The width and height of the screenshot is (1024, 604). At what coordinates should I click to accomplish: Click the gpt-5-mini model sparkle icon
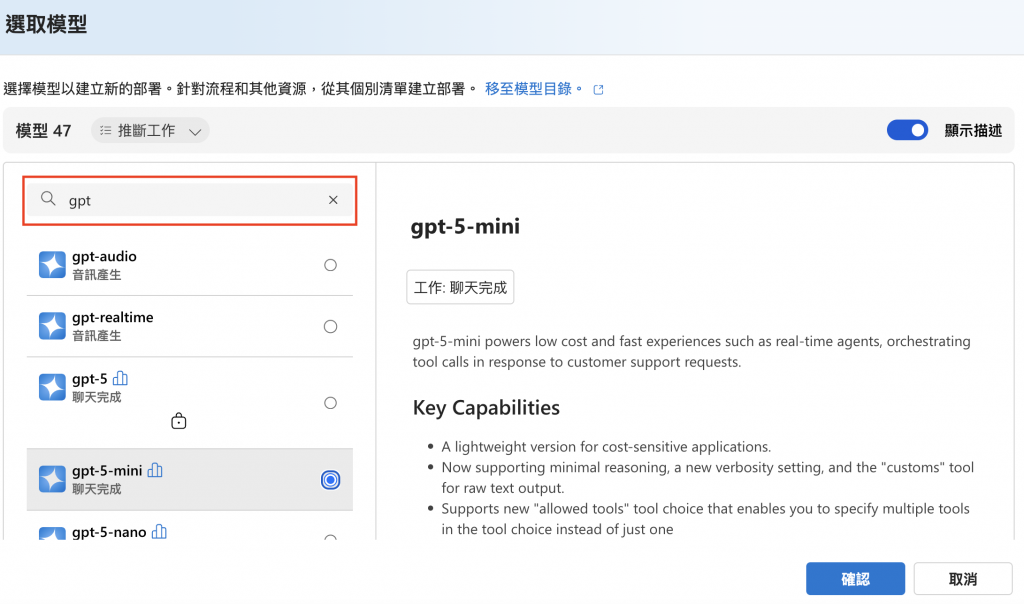tap(52, 479)
